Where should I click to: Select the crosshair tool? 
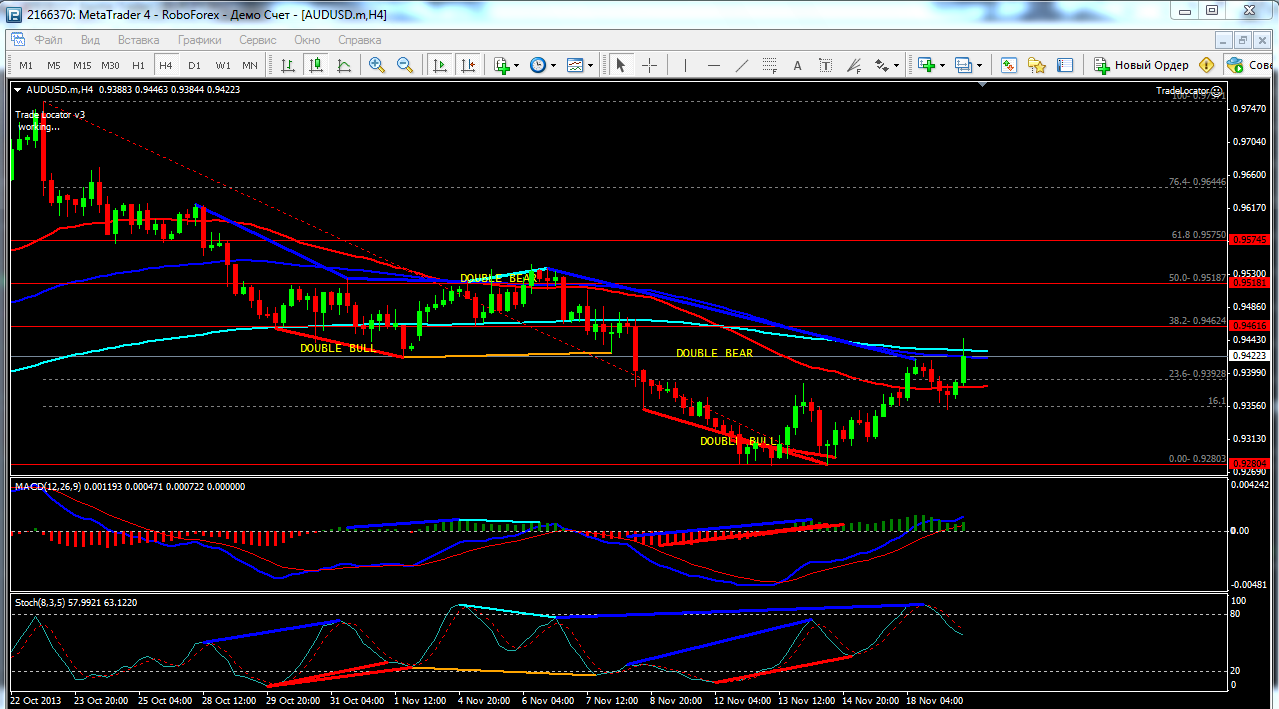tap(649, 65)
